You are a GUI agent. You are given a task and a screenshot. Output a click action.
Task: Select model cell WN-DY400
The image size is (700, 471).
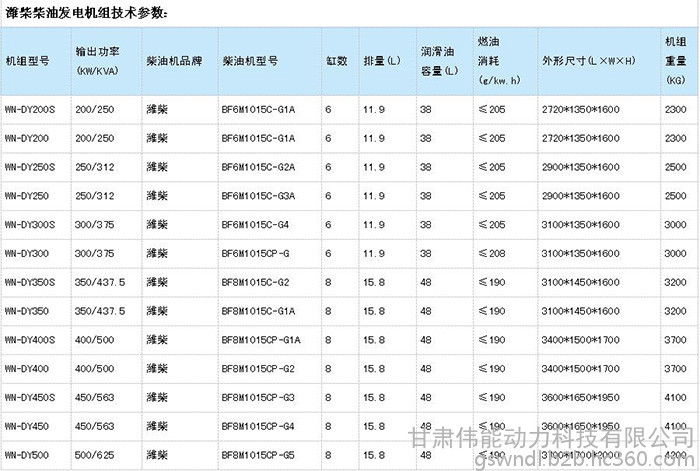27,369
